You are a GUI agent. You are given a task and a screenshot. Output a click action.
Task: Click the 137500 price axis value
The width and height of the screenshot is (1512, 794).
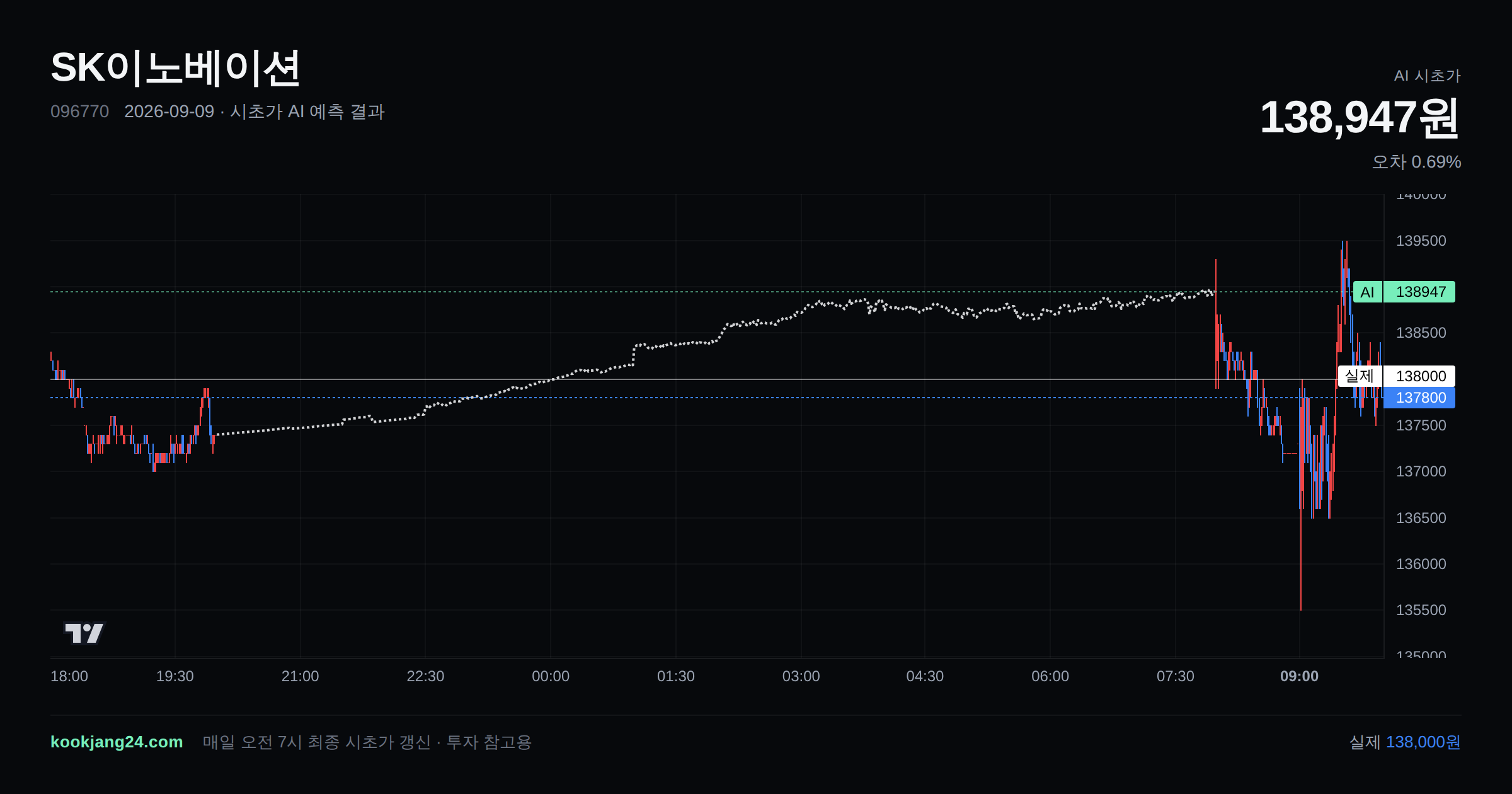coord(1421,425)
